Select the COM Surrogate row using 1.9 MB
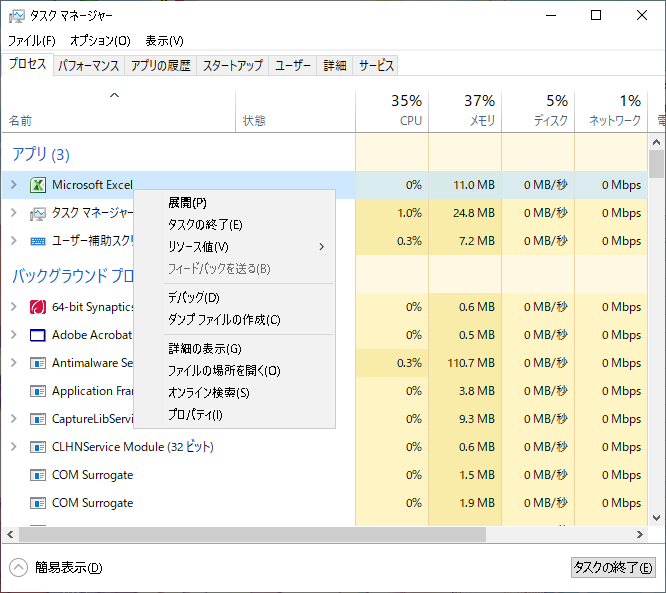Screen dimensions: 666x593 (x=325, y=503)
